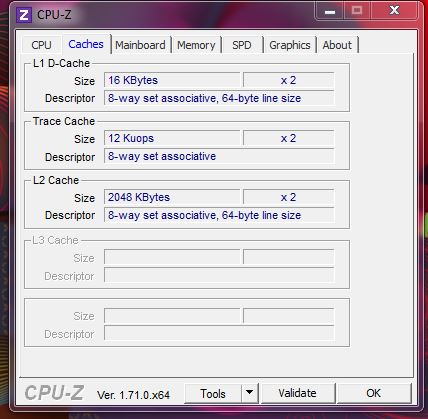Open the Mainboard tab
Screen dimensions: 428x419
point(140,45)
